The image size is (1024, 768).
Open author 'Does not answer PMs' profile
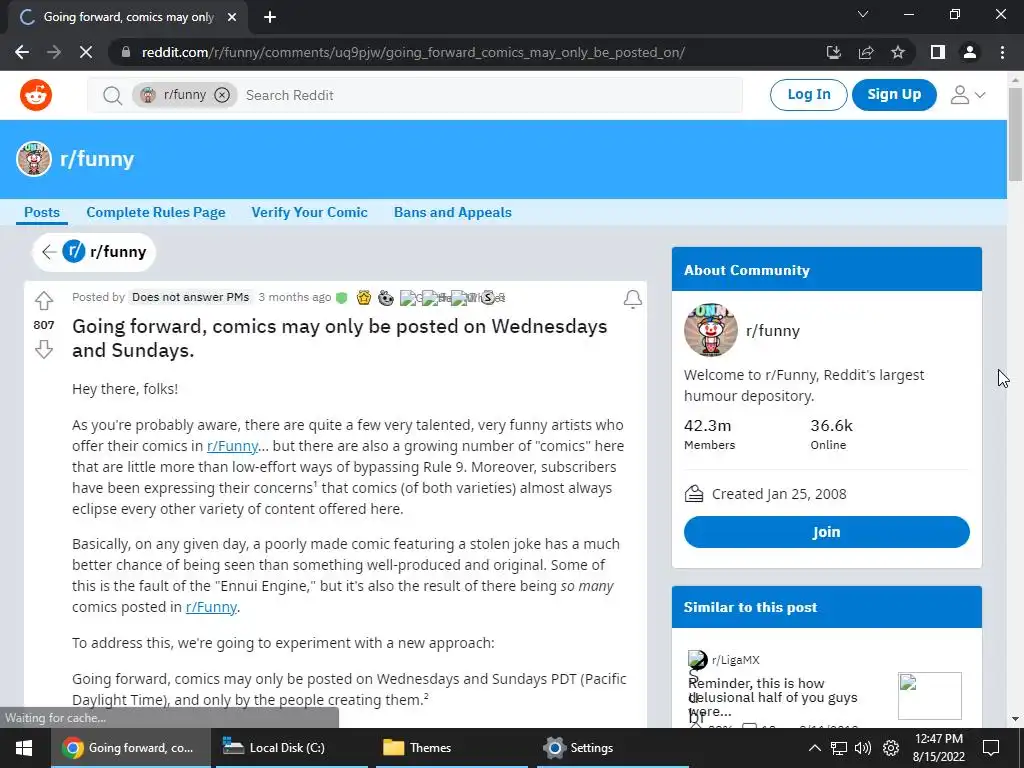tap(190, 297)
